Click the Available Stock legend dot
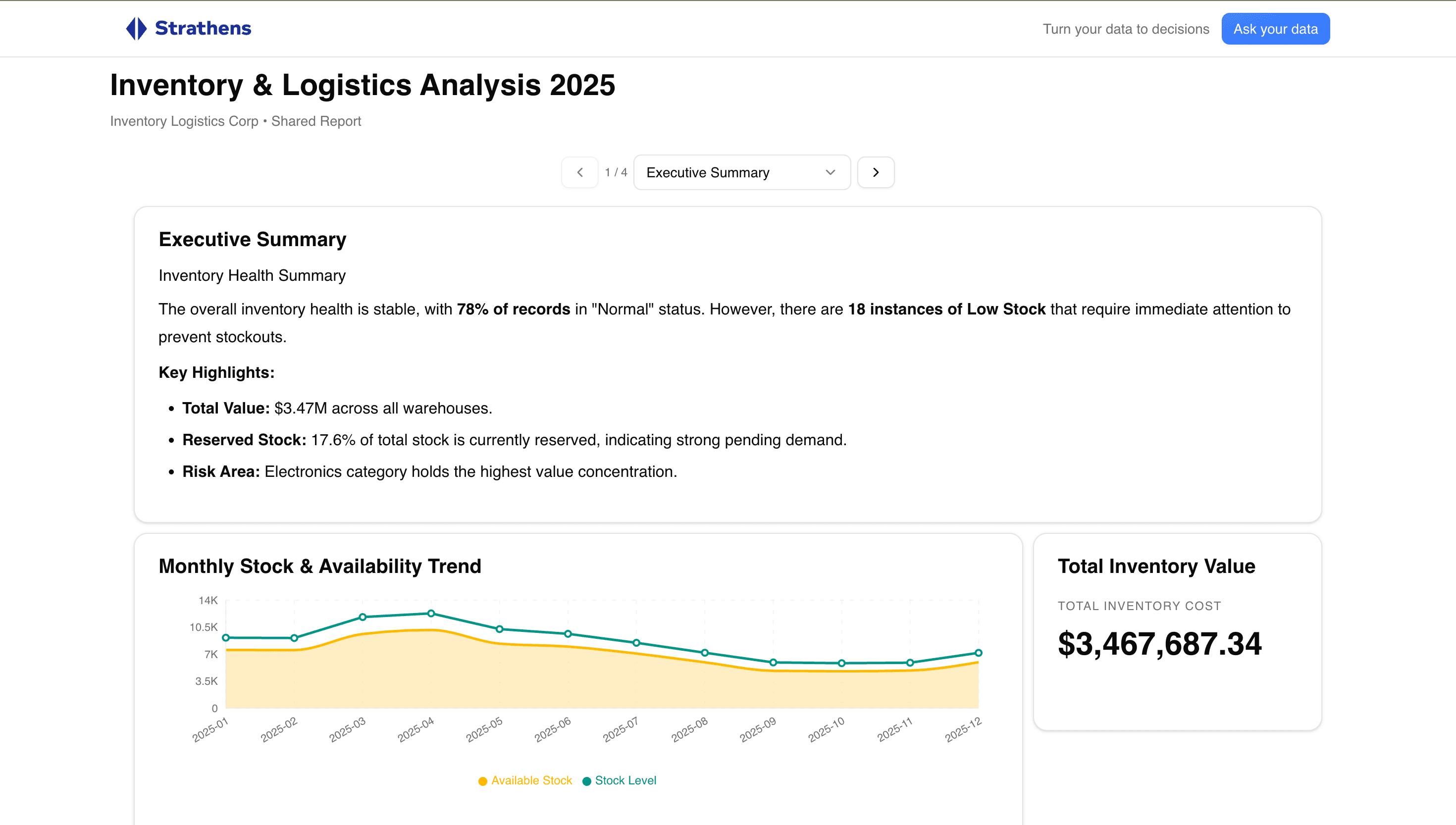This screenshot has height=825, width=1456. pos(483,781)
